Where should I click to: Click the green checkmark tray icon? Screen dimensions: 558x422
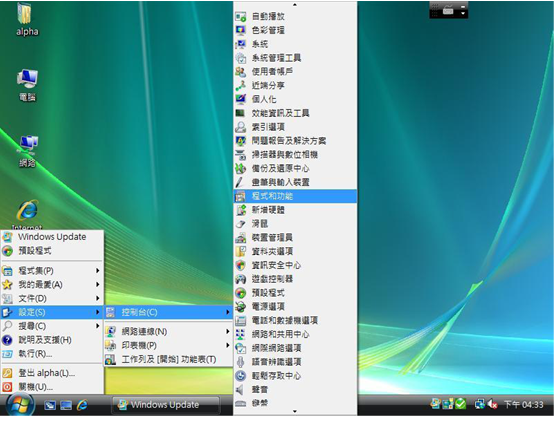pos(460,404)
